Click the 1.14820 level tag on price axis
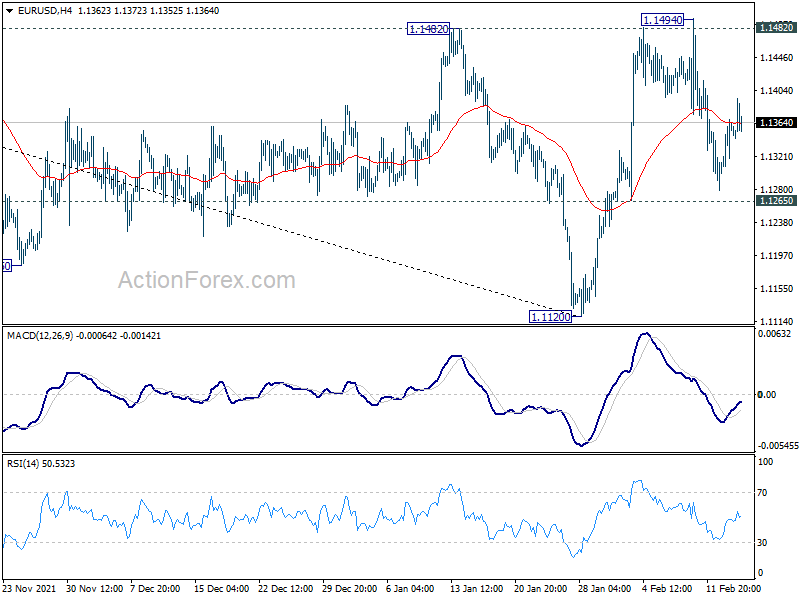800x600 pixels. 777,28
